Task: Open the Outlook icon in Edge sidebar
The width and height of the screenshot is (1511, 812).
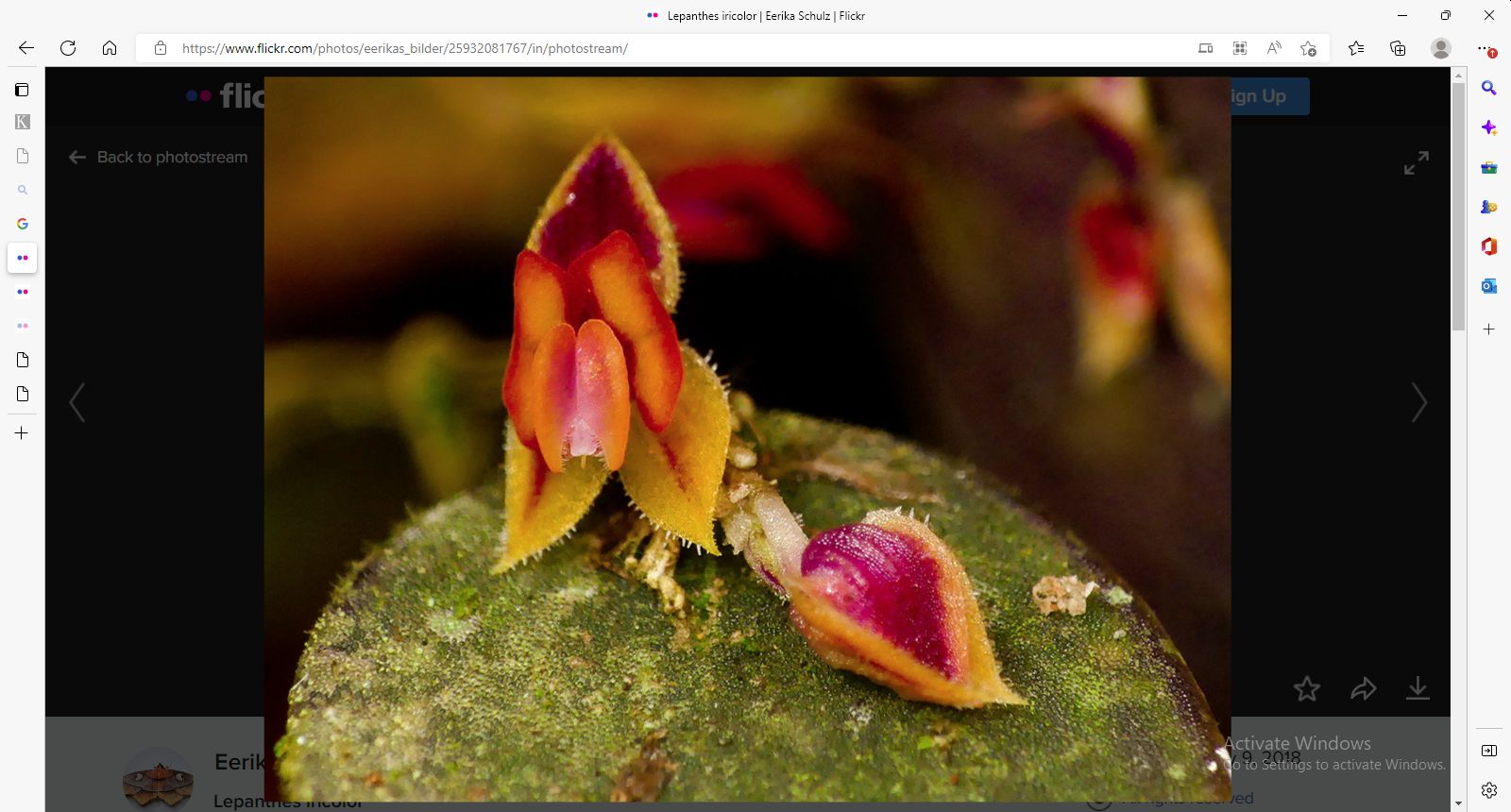Action: pyautogui.click(x=1488, y=286)
